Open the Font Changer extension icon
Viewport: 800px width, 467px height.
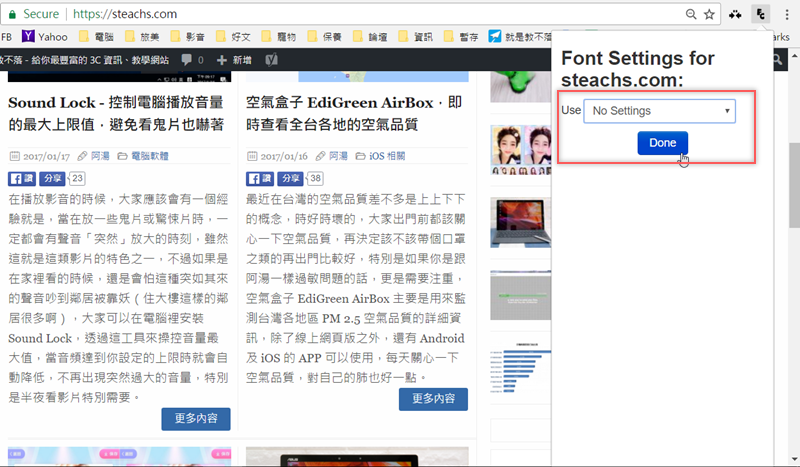760,14
